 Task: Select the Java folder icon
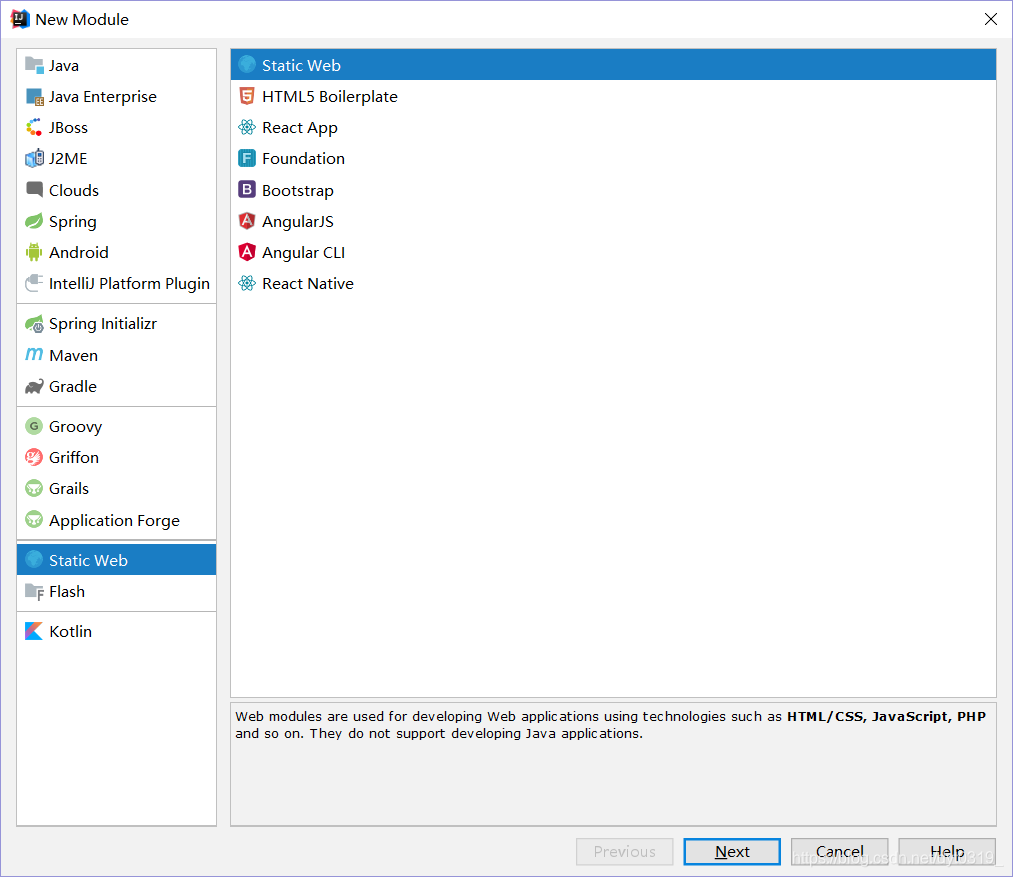pos(34,65)
